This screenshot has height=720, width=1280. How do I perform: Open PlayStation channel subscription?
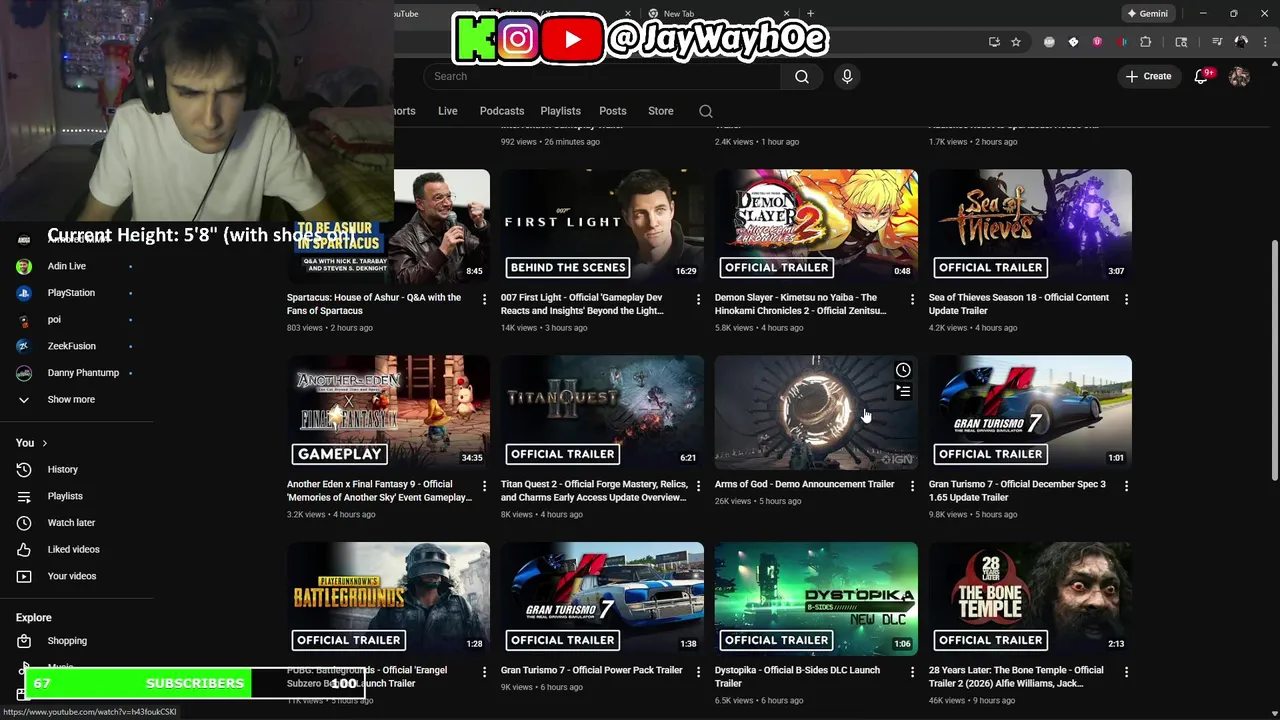coord(77,293)
